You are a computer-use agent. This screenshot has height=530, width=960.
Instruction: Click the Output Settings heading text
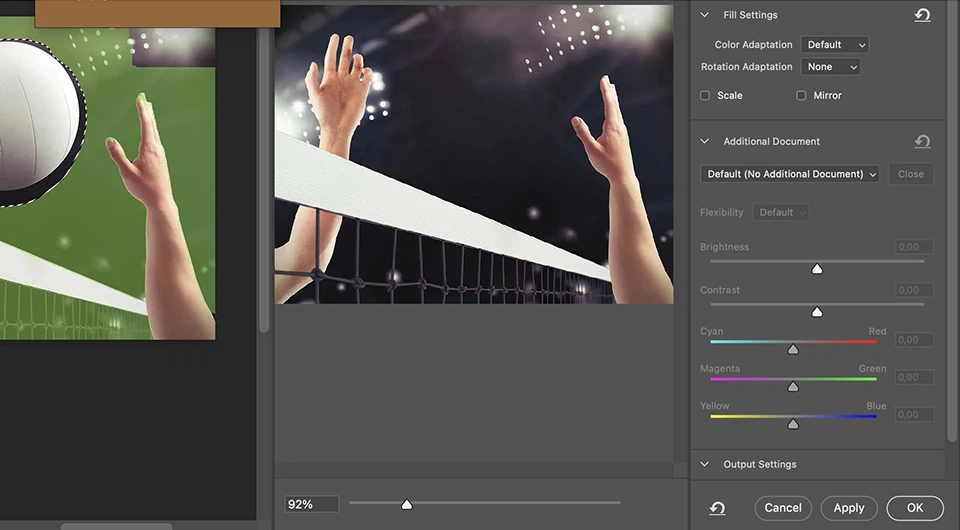760,464
